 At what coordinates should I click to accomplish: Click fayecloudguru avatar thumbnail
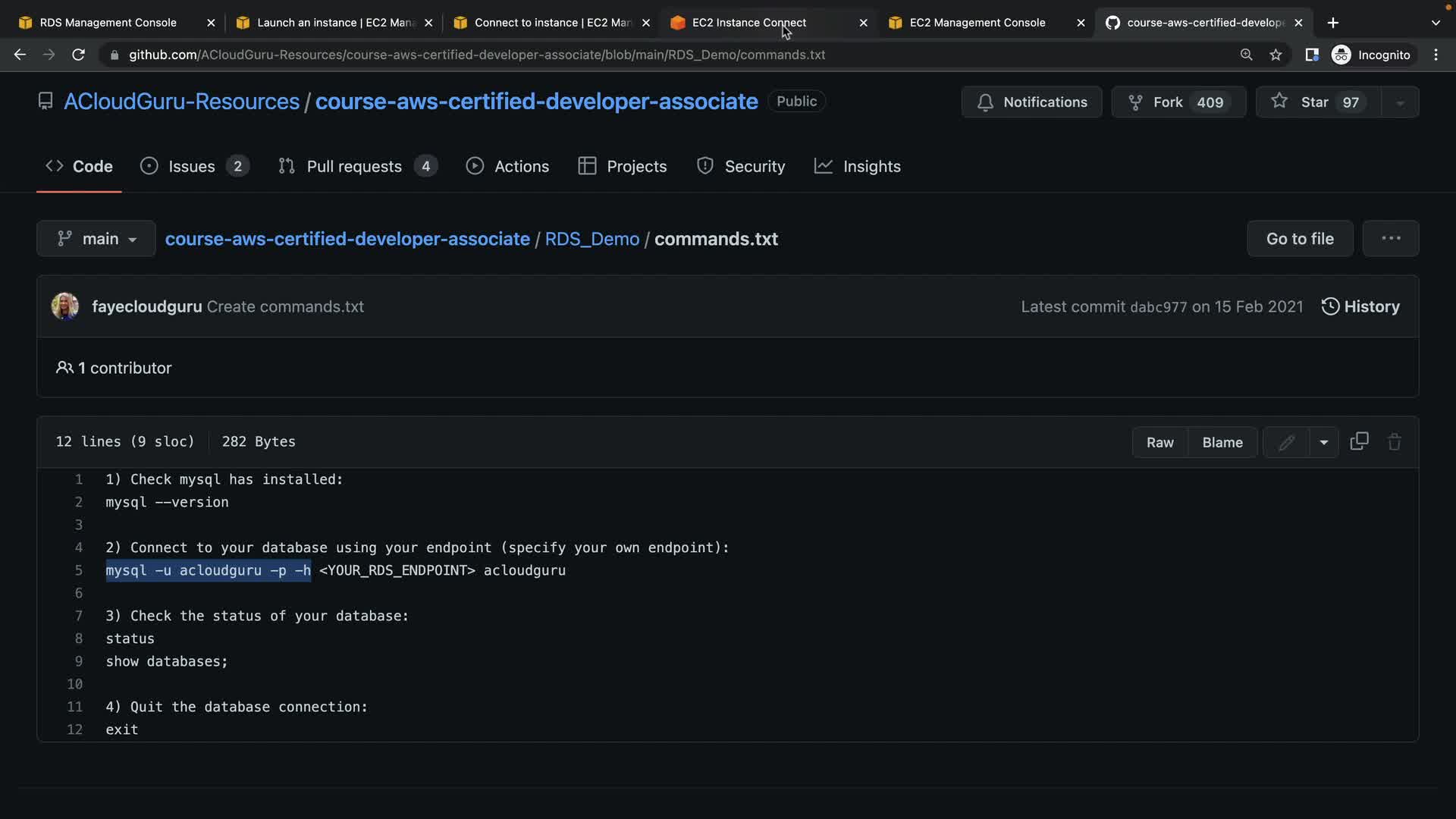64,306
